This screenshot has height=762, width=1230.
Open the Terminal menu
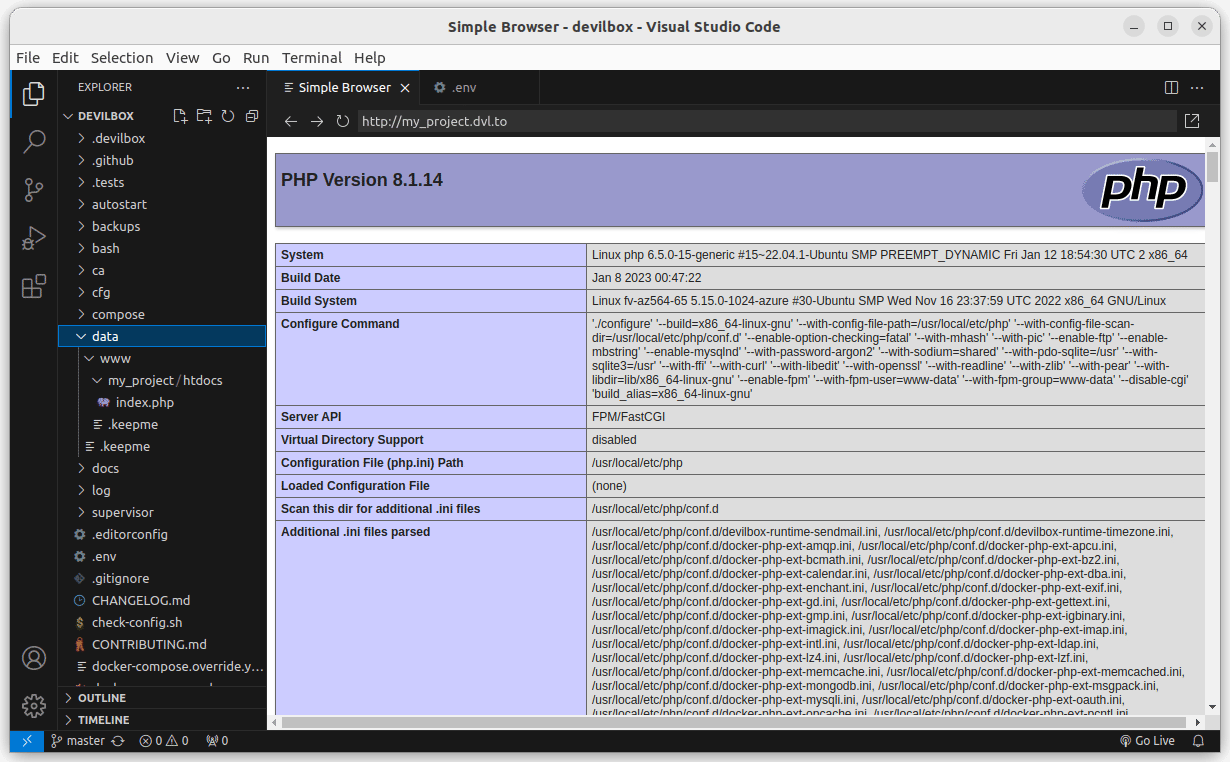311,57
